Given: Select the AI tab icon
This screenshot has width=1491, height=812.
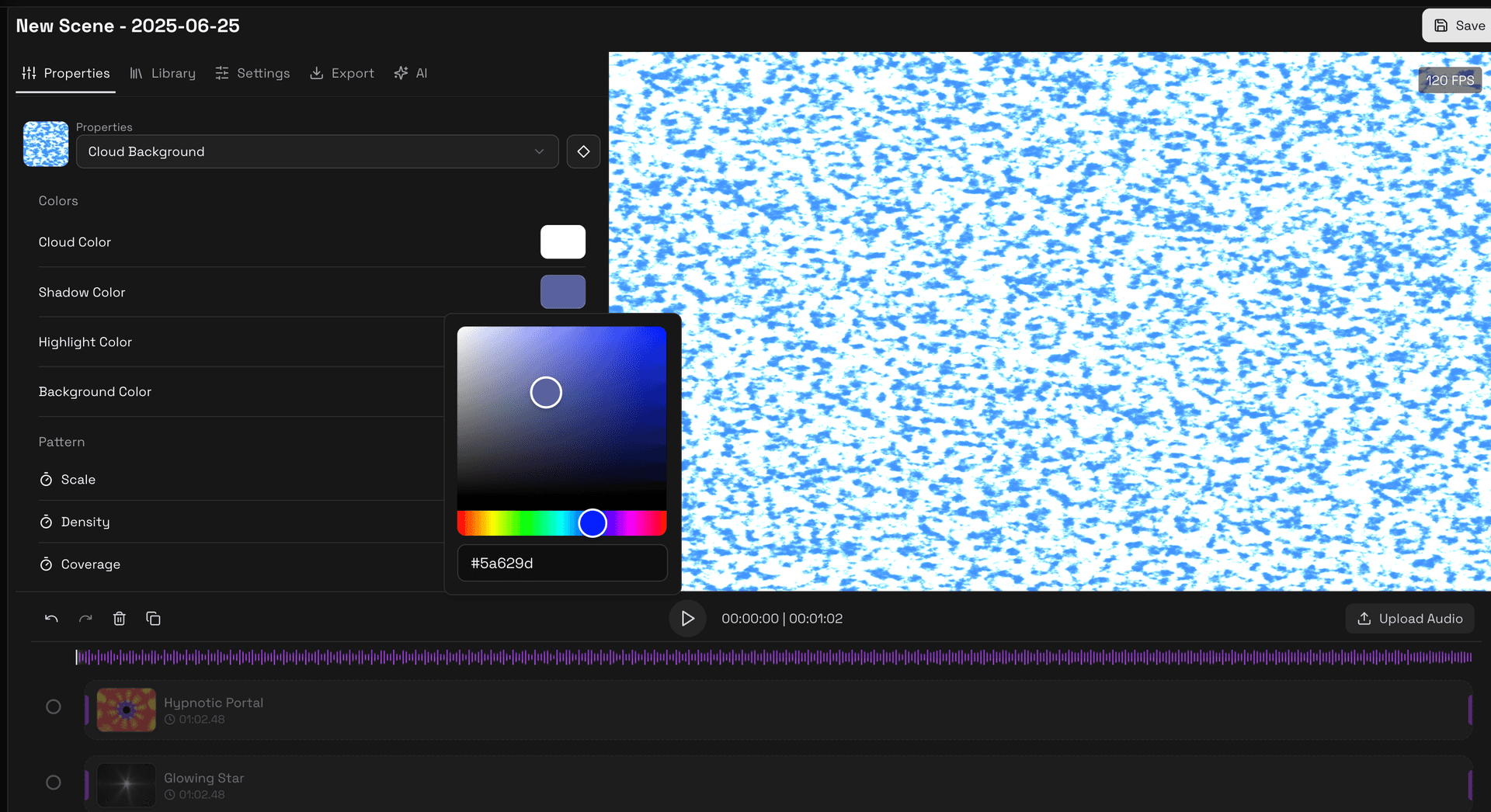Looking at the screenshot, I should pos(401,73).
